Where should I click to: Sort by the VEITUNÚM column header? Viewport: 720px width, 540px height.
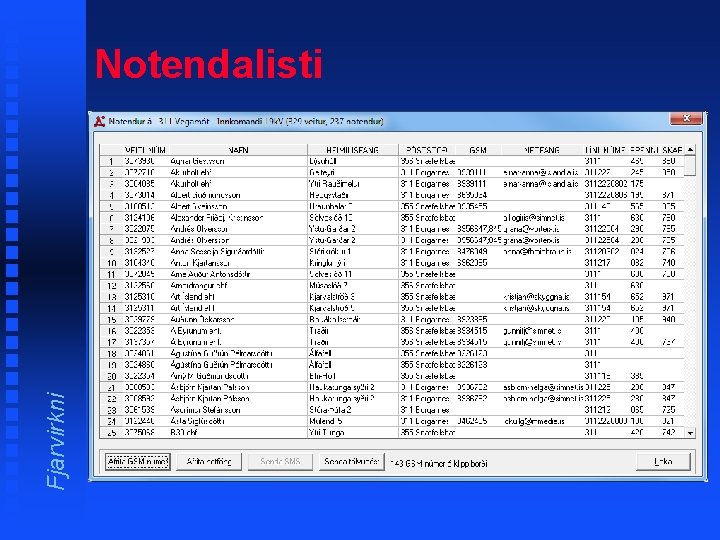[x=145, y=150]
